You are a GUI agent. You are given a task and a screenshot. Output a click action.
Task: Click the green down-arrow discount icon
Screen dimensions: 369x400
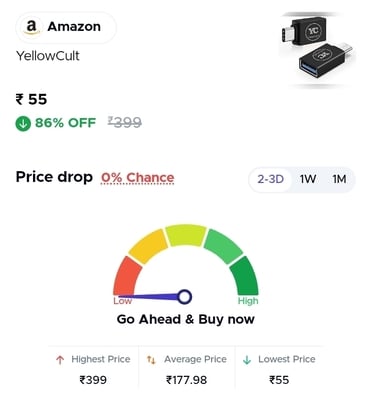(x=23, y=124)
